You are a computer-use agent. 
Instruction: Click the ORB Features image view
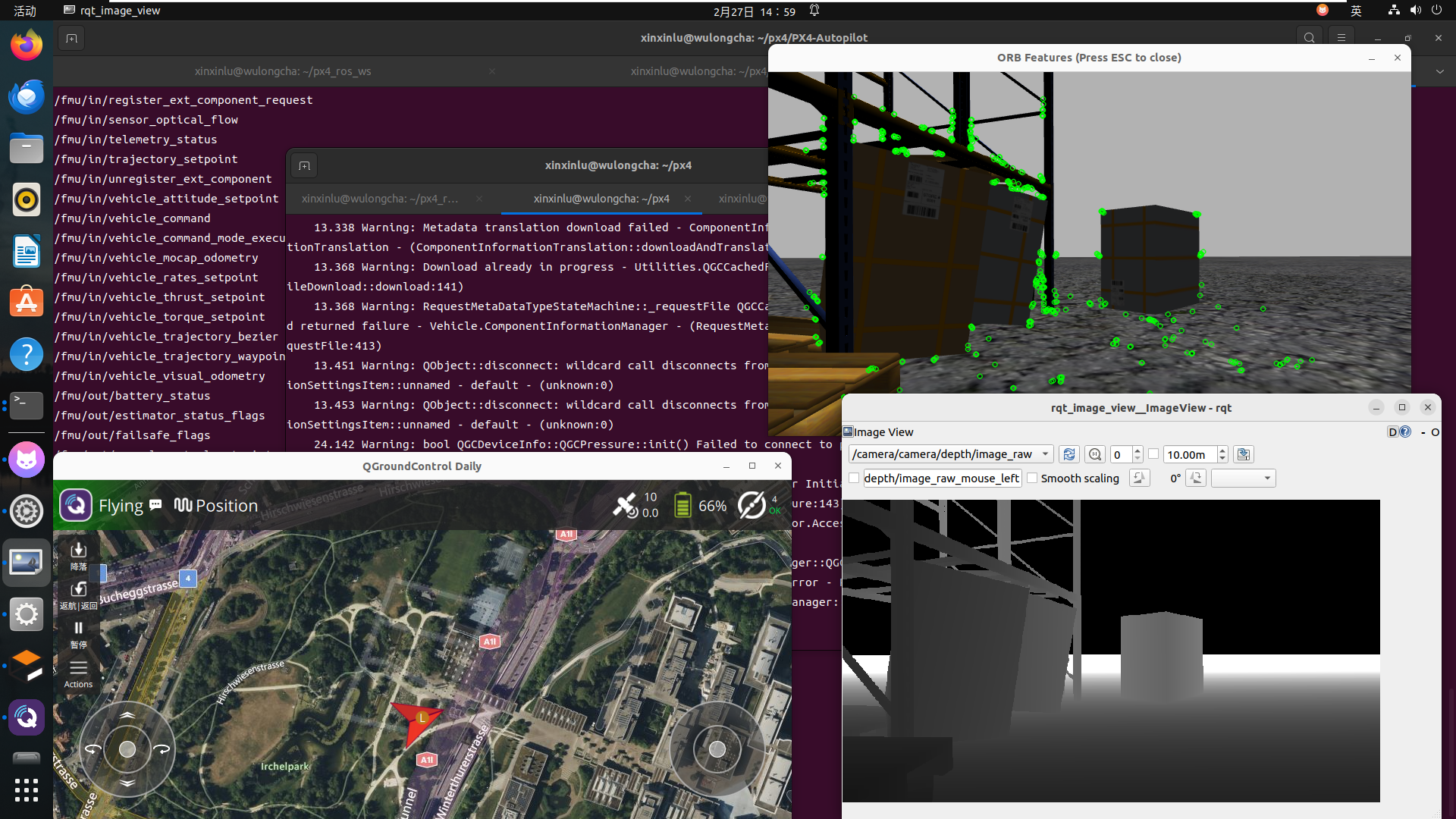[1089, 232]
